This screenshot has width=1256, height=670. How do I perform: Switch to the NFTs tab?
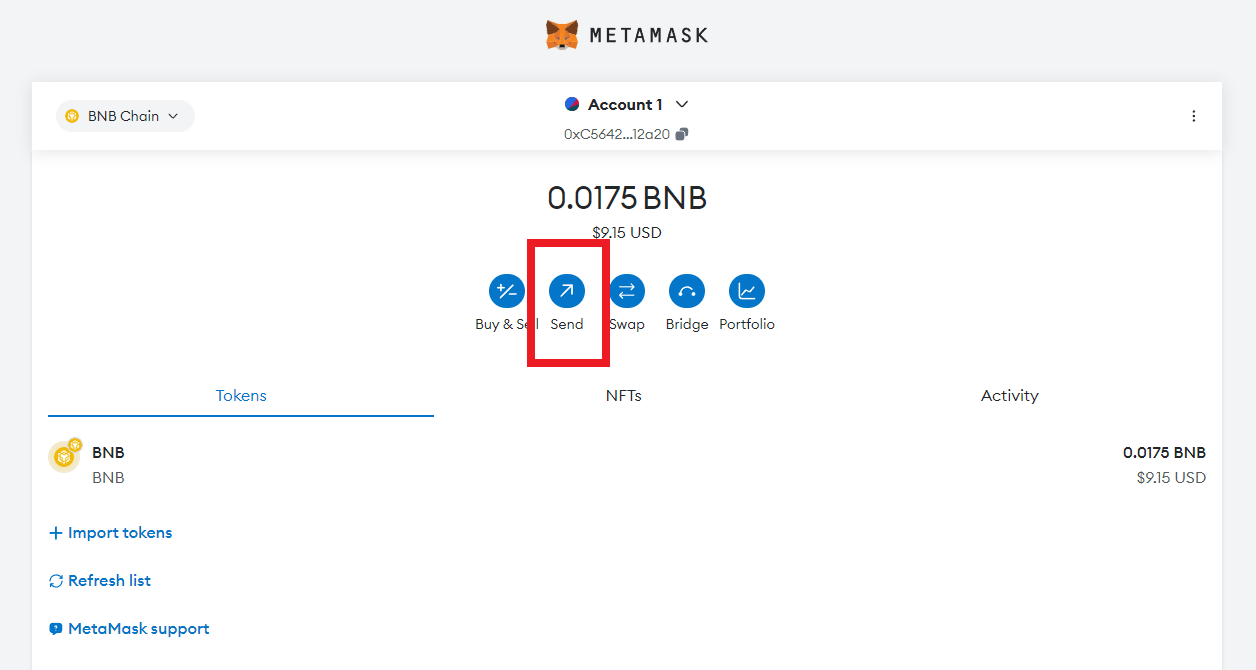tap(623, 396)
